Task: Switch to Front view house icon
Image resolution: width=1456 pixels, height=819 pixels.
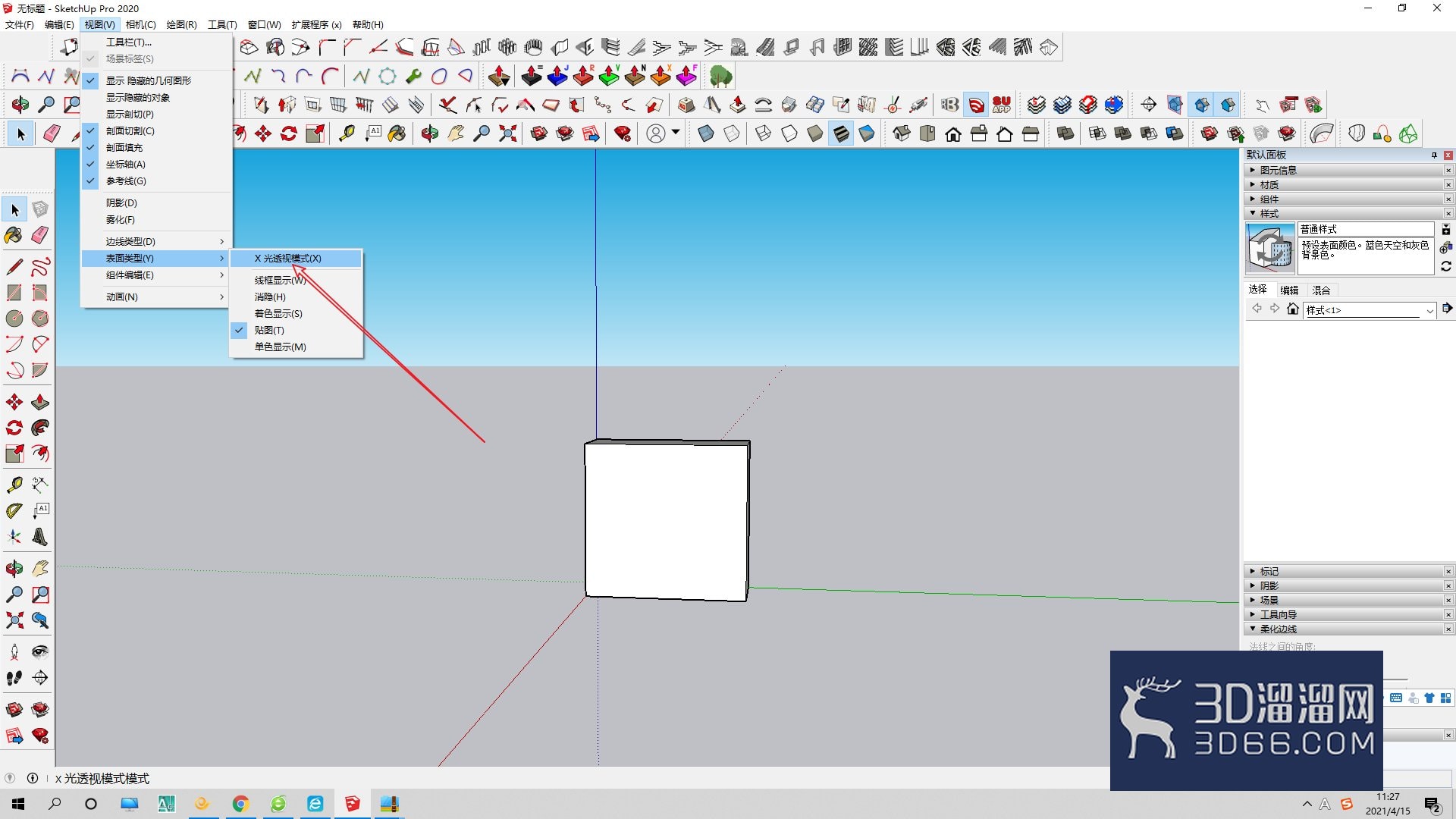Action: click(x=953, y=134)
